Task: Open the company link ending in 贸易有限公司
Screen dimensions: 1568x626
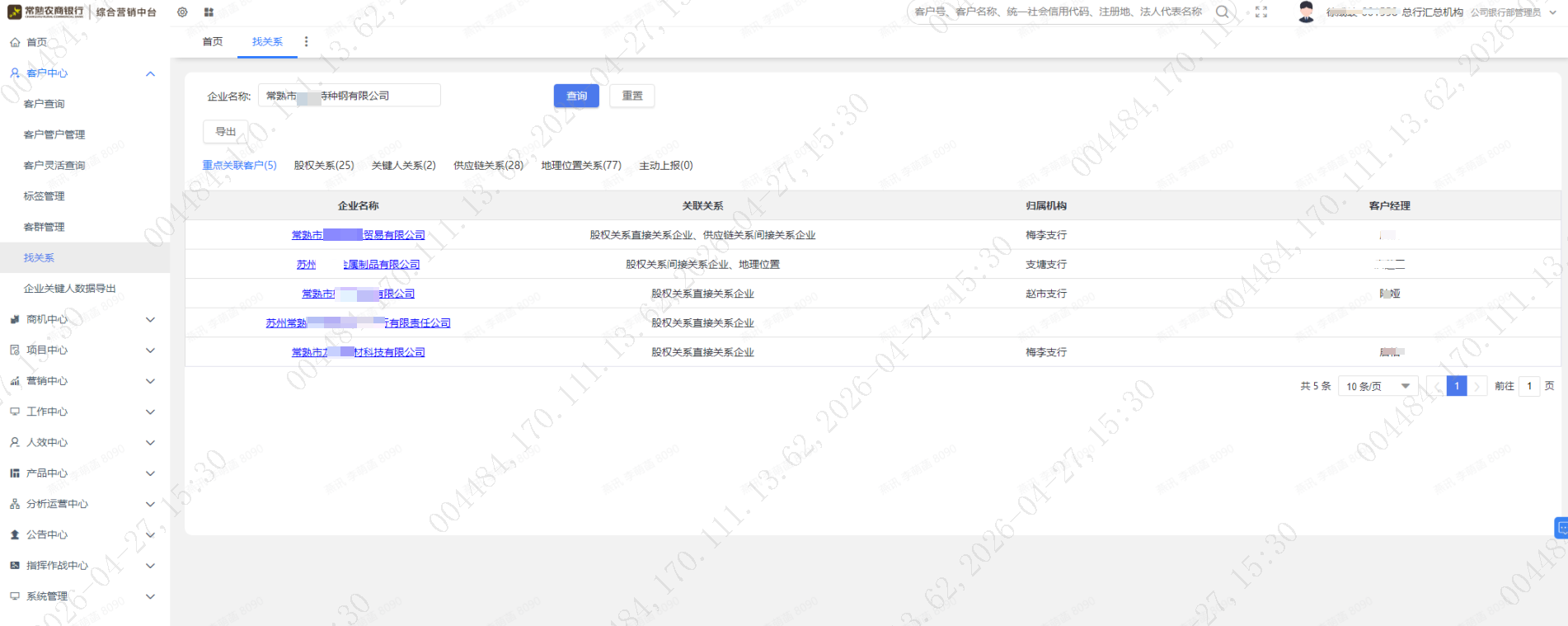Action: click(x=359, y=235)
